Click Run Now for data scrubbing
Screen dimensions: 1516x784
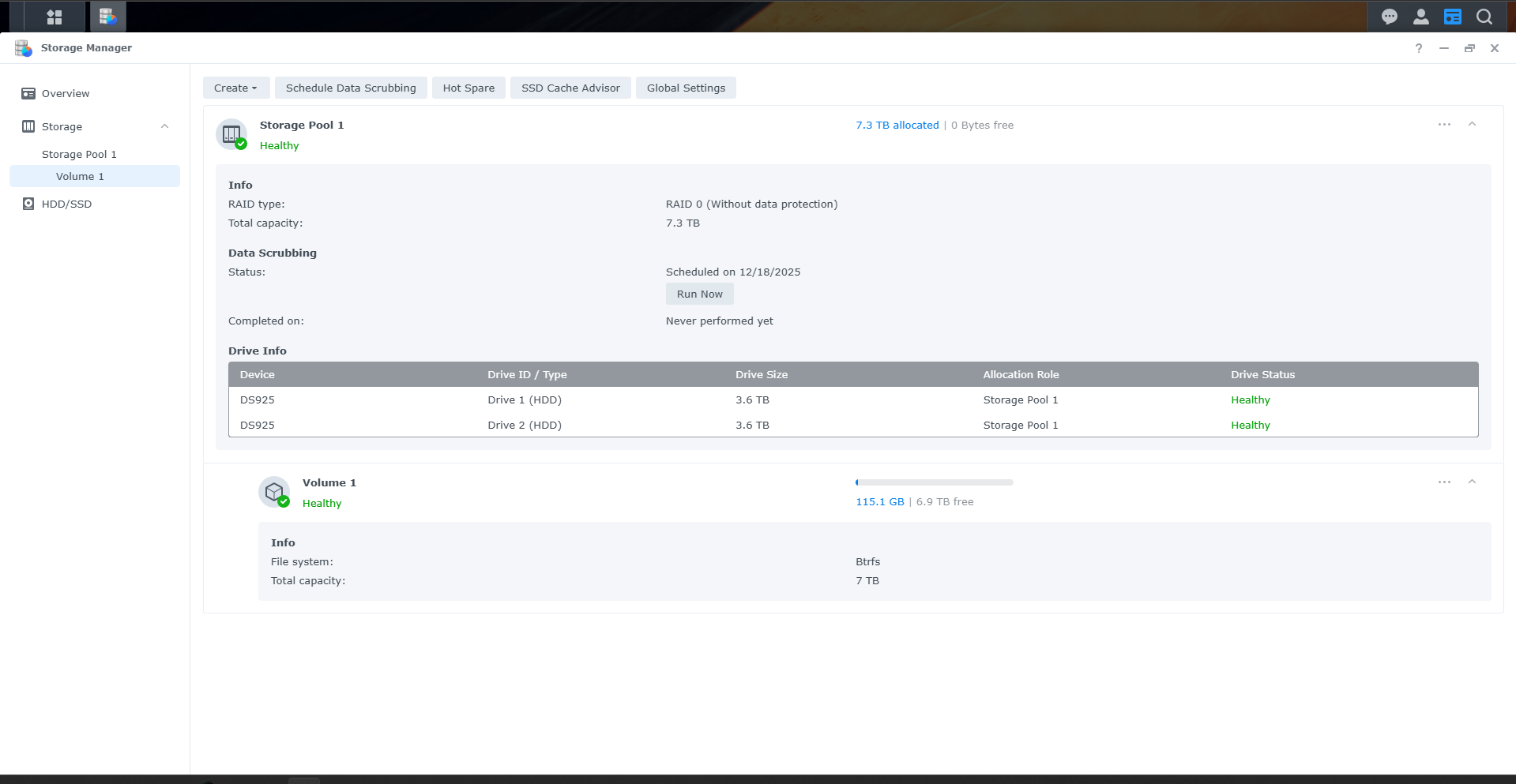coord(699,294)
